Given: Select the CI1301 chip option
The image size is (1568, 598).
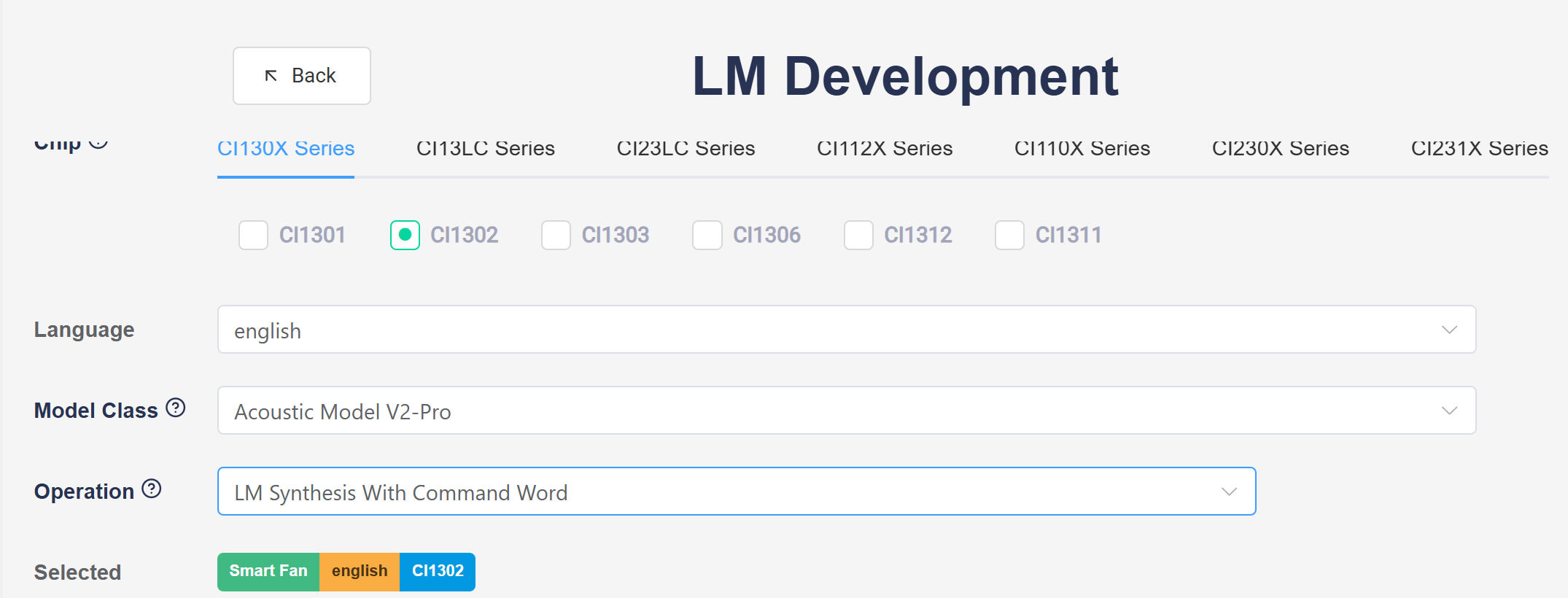Looking at the screenshot, I should (254, 235).
